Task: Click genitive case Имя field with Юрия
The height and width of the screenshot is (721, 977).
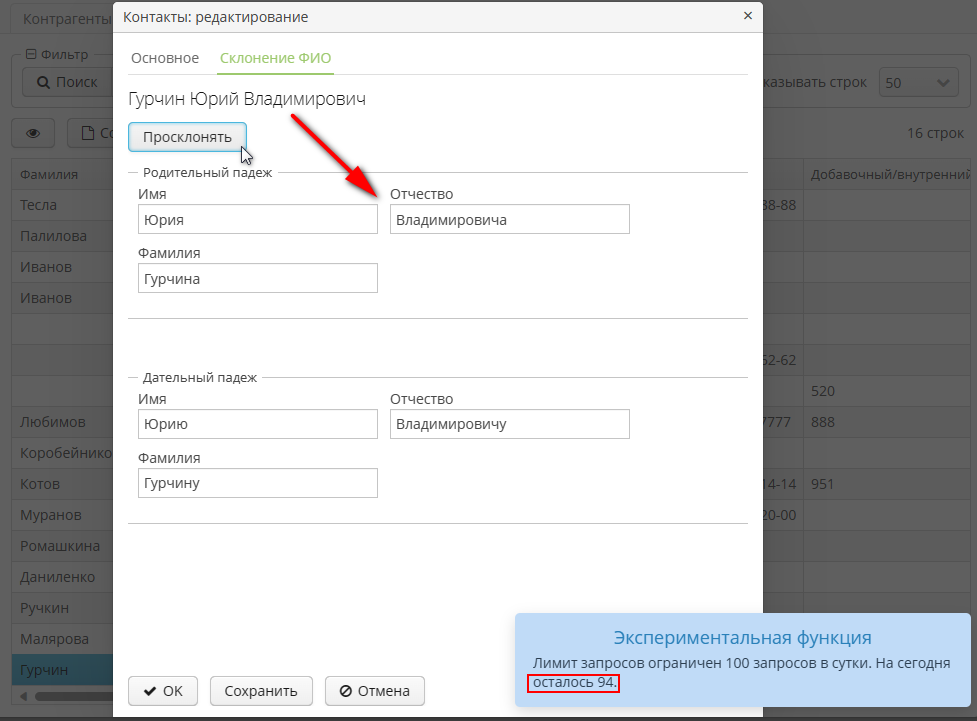Action: (258, 220)
